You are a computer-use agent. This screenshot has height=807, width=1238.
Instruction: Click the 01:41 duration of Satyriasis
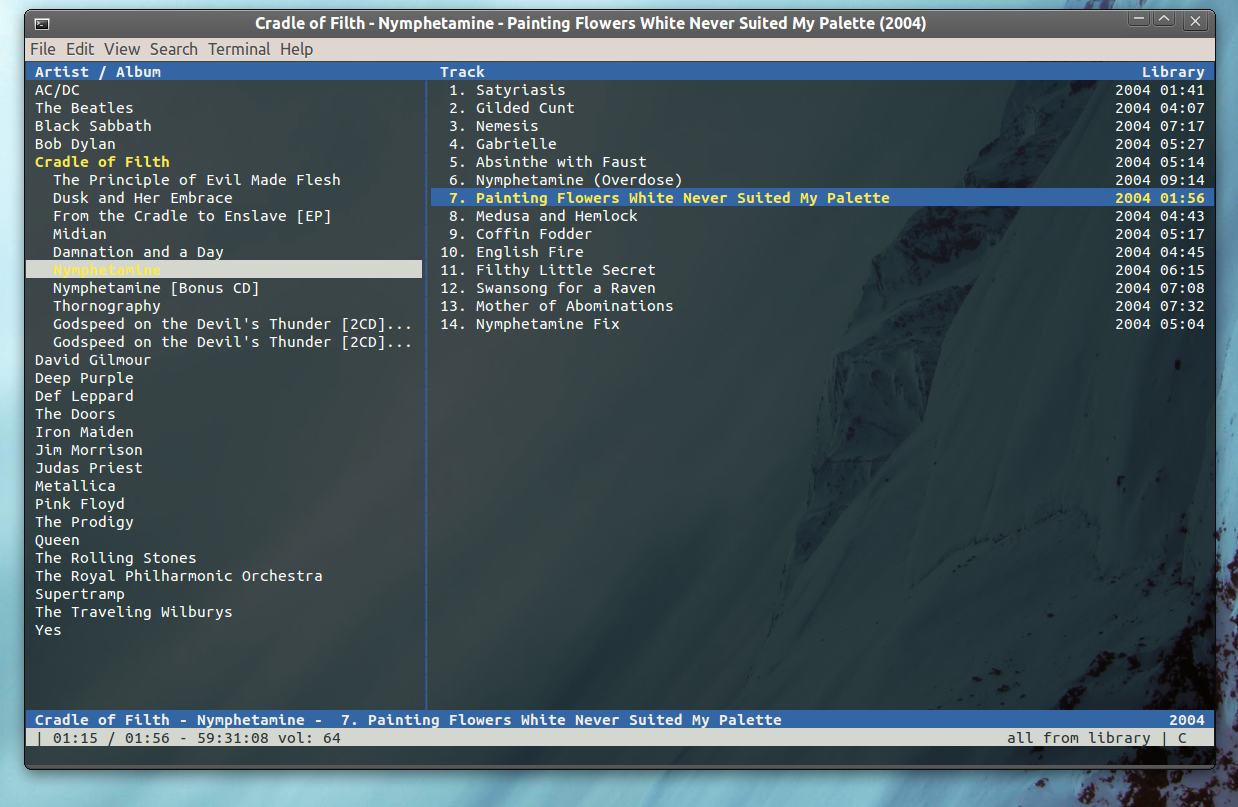point(1182,90)
